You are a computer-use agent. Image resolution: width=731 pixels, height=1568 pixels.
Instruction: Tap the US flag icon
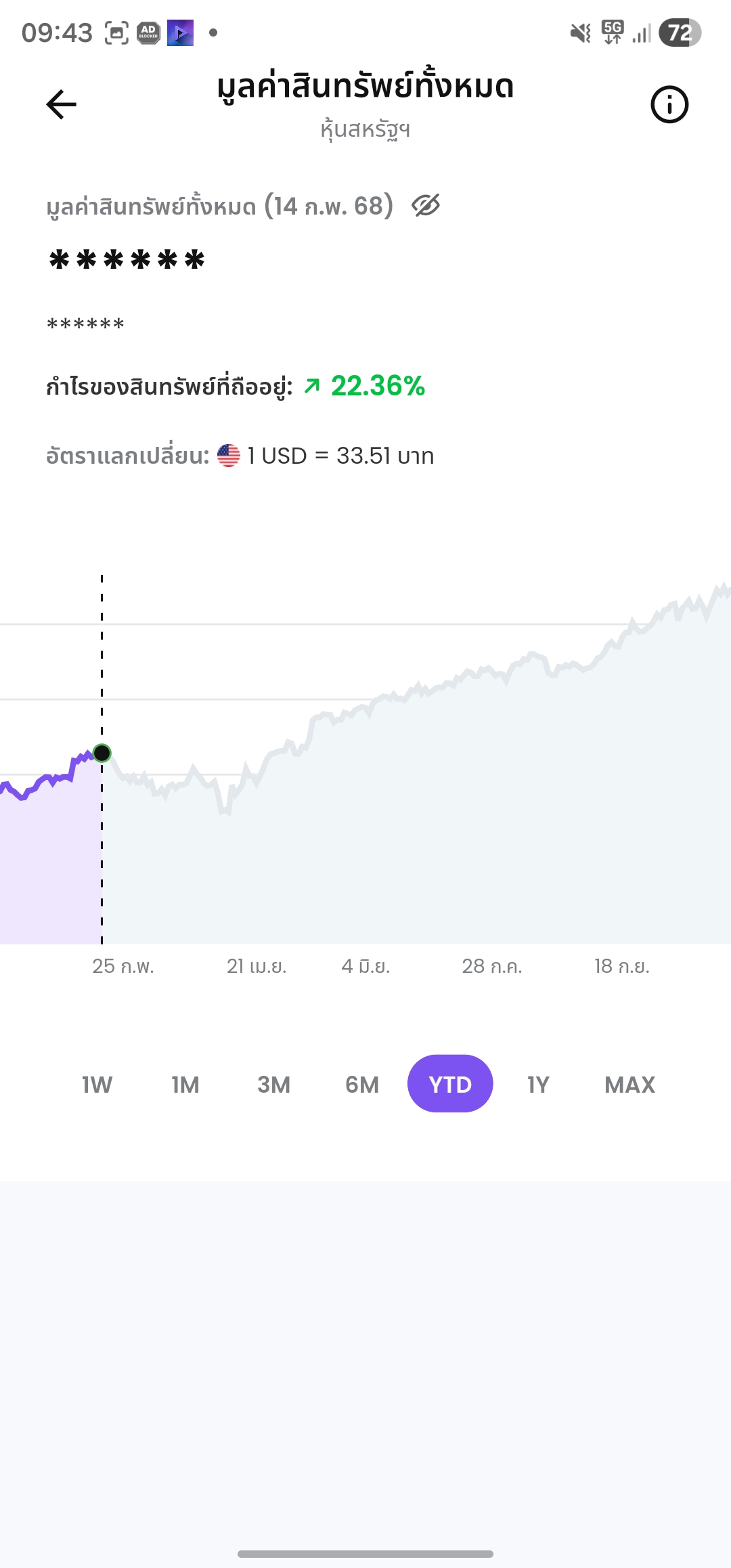(229, 456)
